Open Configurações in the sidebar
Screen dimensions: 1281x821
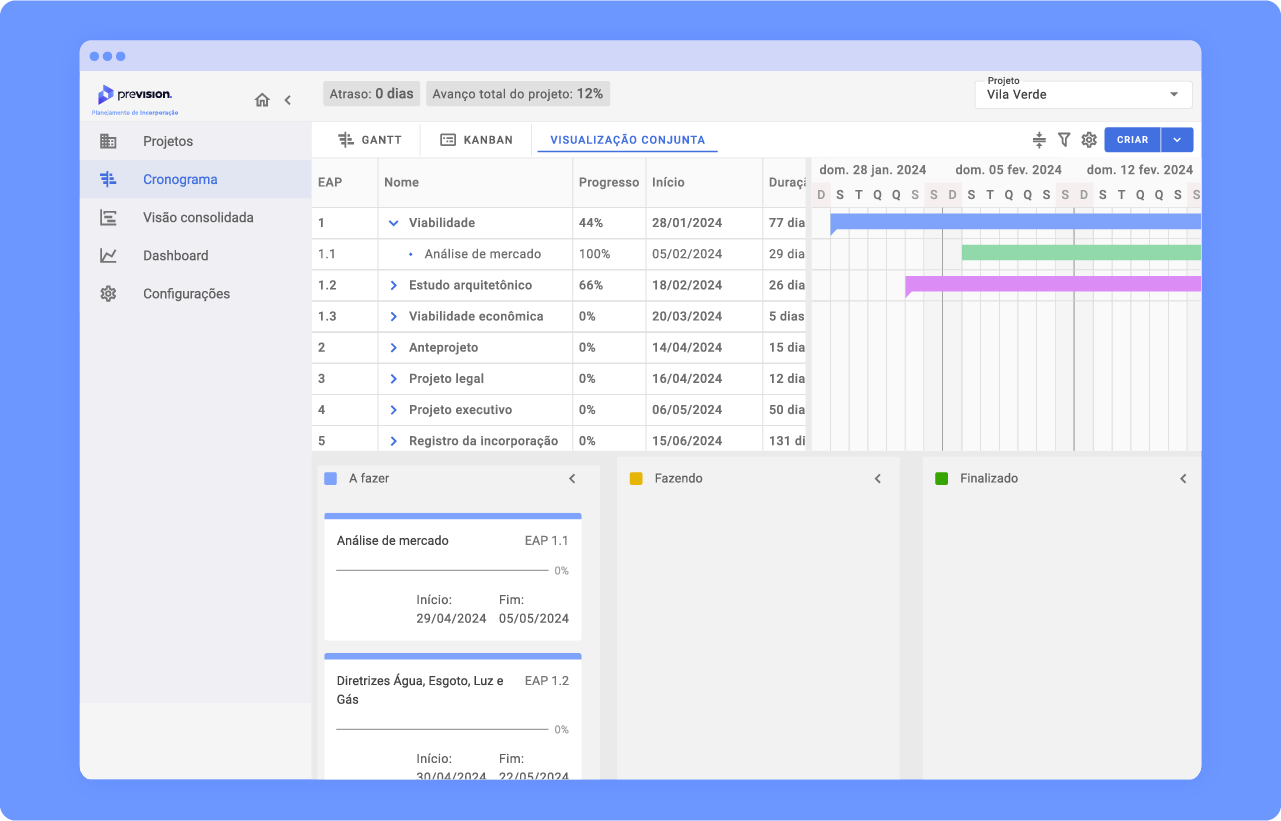(196, 293)
